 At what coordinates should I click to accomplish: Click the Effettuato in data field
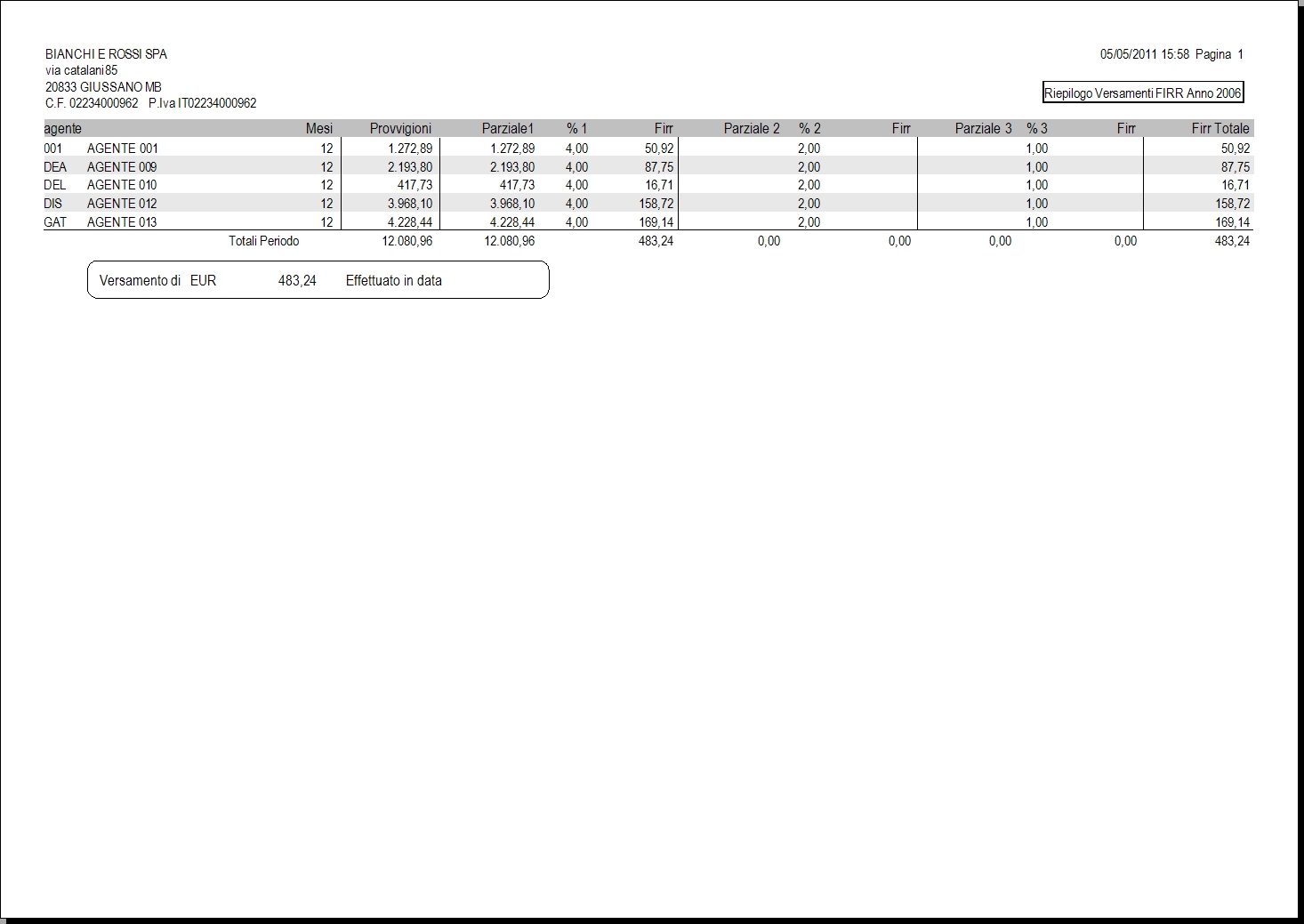394,280
